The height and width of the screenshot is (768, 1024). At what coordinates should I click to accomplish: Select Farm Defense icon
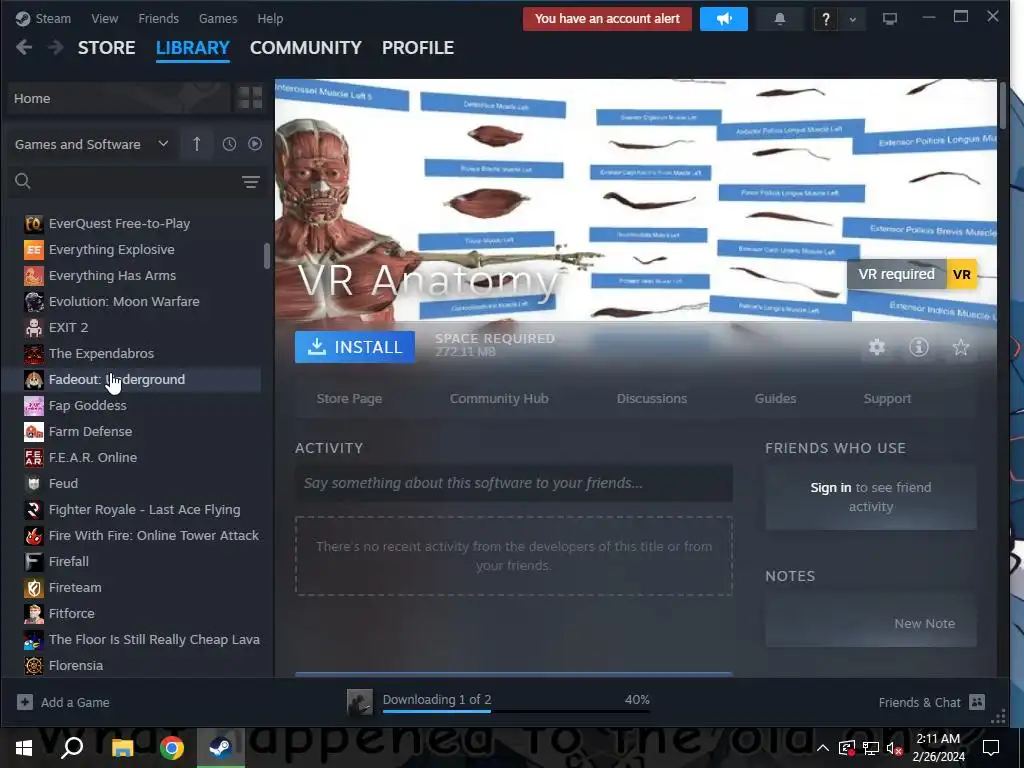(x=33, y=432)
